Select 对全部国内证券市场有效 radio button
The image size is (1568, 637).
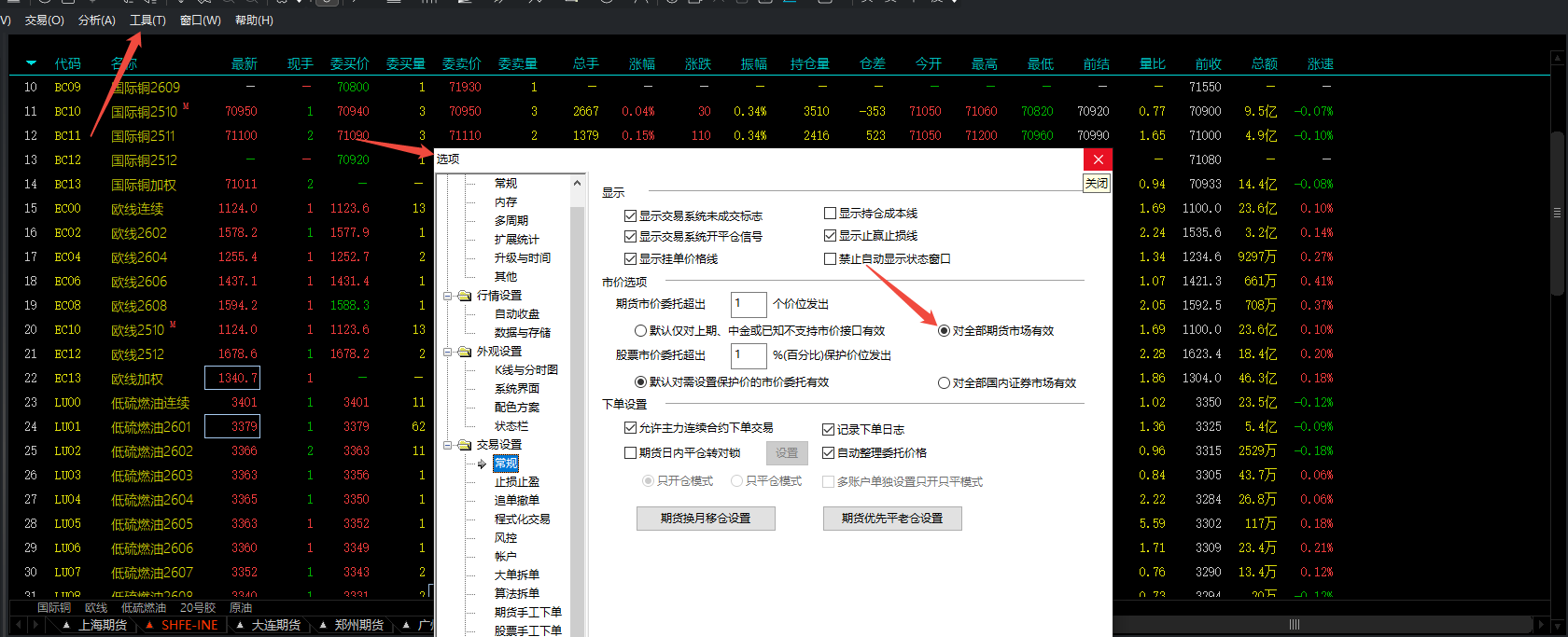coord(944,383)
